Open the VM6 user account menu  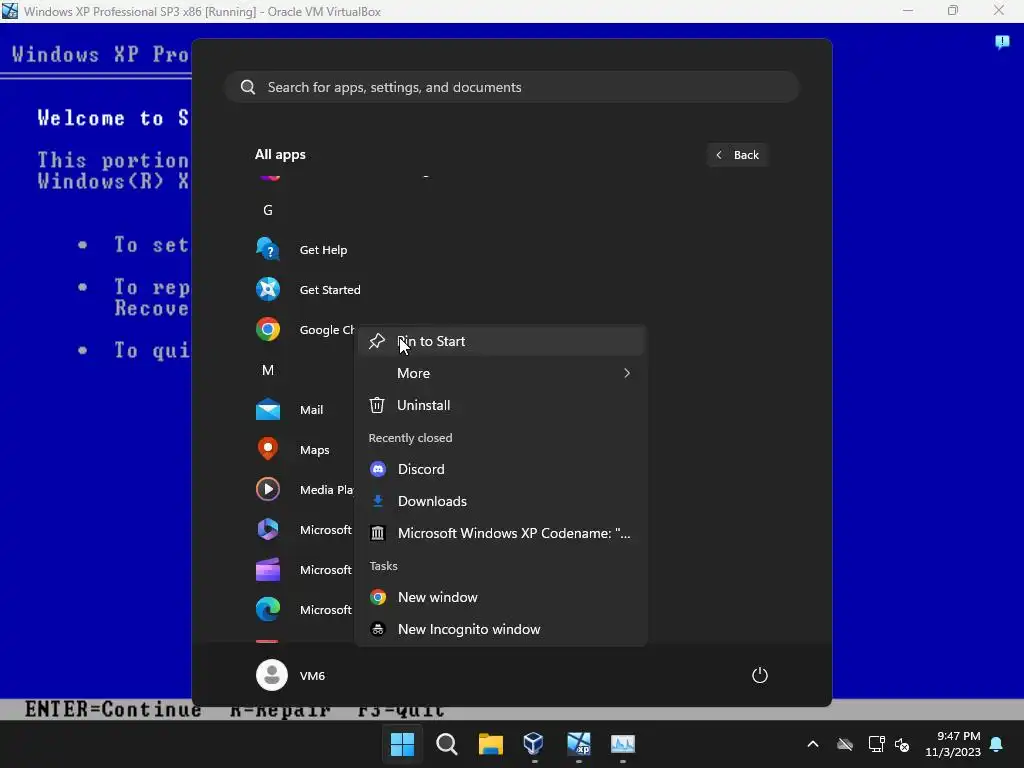click(291, 675)
